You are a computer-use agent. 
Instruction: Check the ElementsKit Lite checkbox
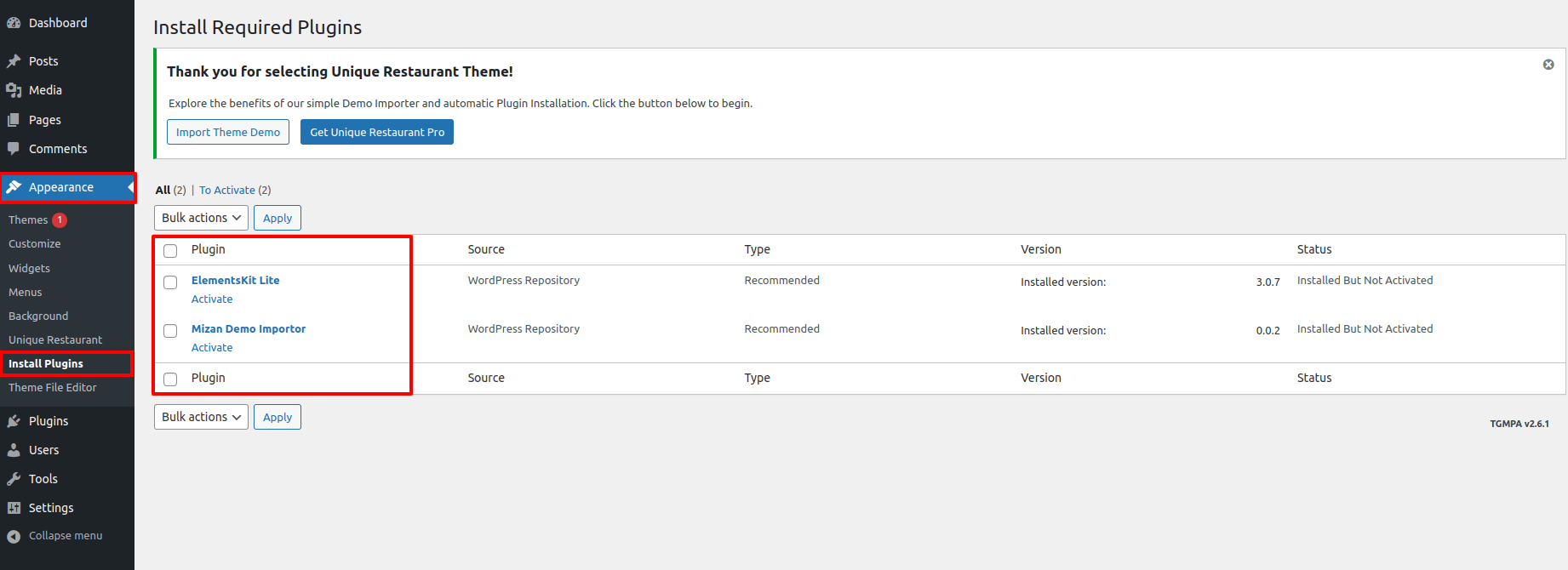170,282
